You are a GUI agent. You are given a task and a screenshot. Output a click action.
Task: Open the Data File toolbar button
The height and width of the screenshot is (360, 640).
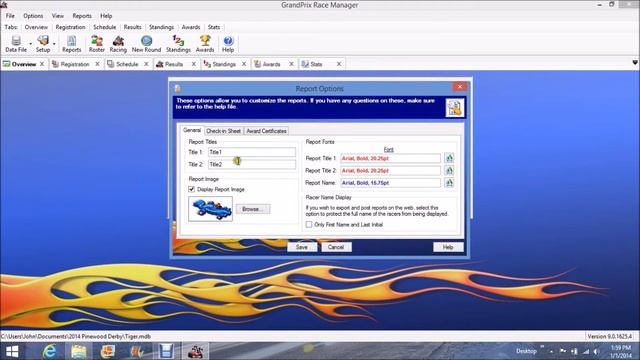click(16, 44)
